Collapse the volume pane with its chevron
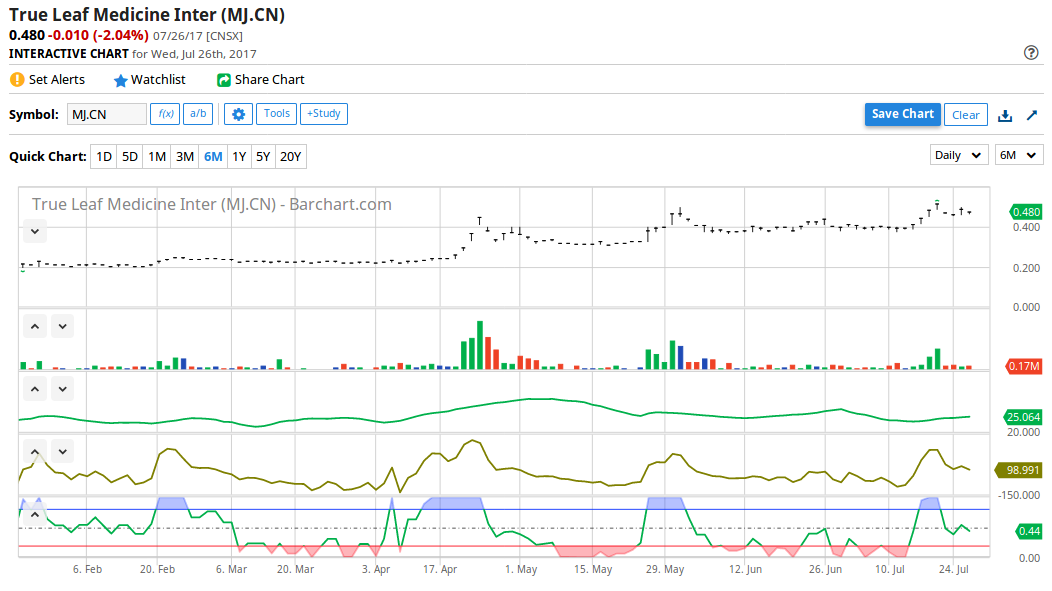The image size is (1052, 591). point(62,326)
